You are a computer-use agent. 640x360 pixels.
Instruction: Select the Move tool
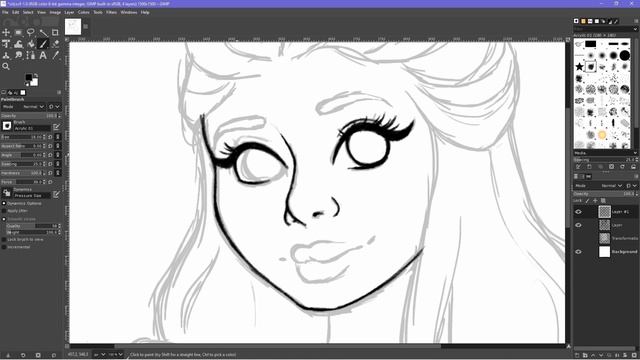coord(6,32)
